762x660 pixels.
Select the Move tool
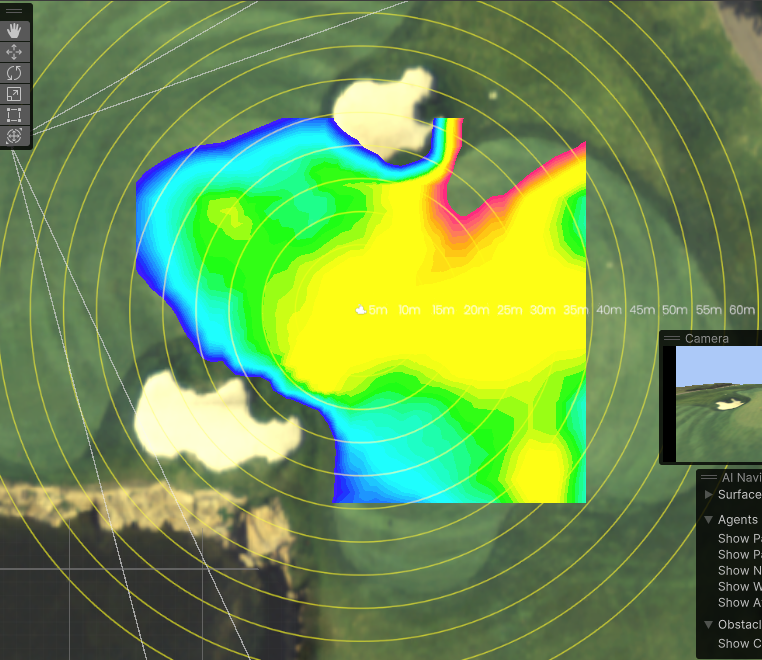[x=14, y=52]
